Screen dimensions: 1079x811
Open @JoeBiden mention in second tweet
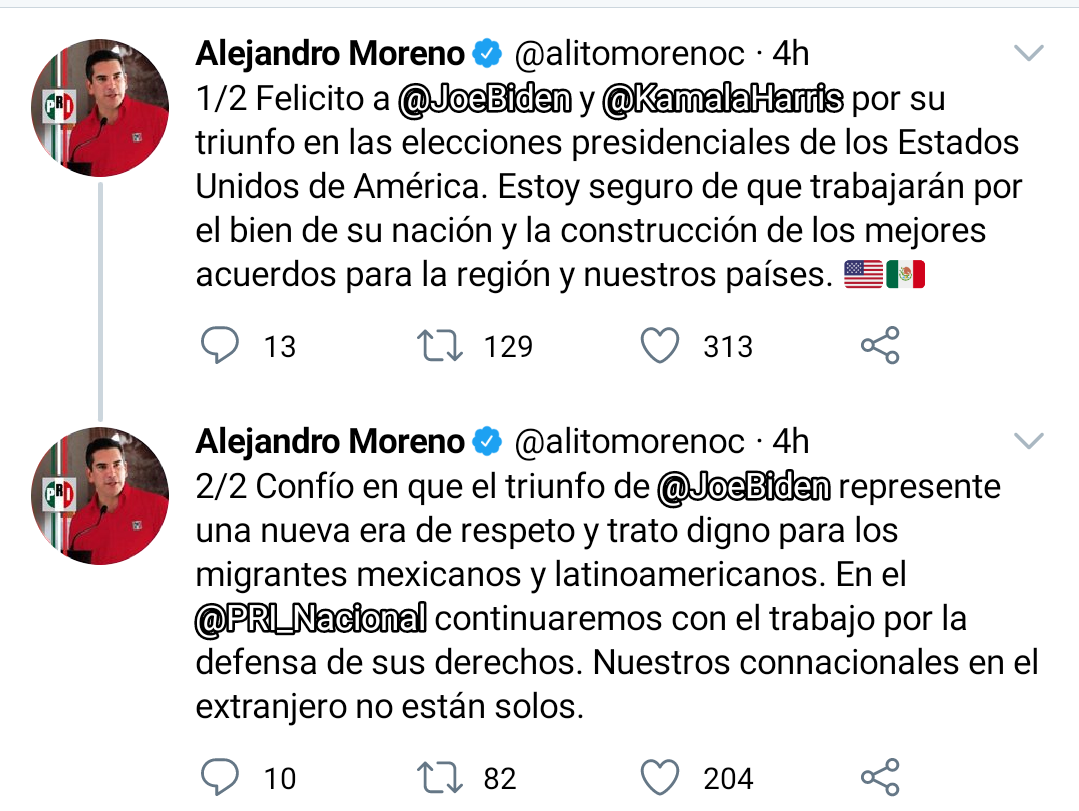(x=744, y=488)
